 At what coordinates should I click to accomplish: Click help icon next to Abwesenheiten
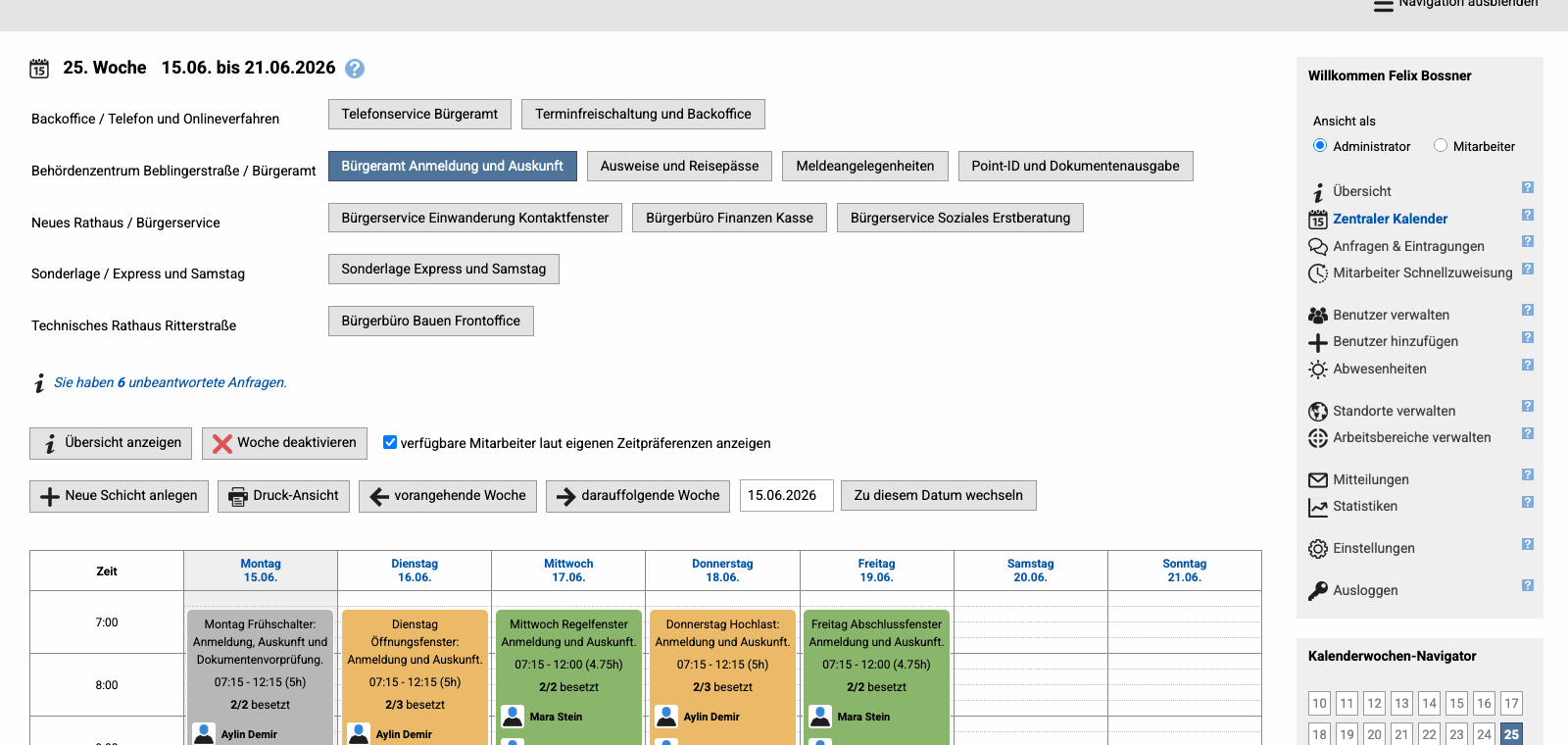[x=1528, y=365]
